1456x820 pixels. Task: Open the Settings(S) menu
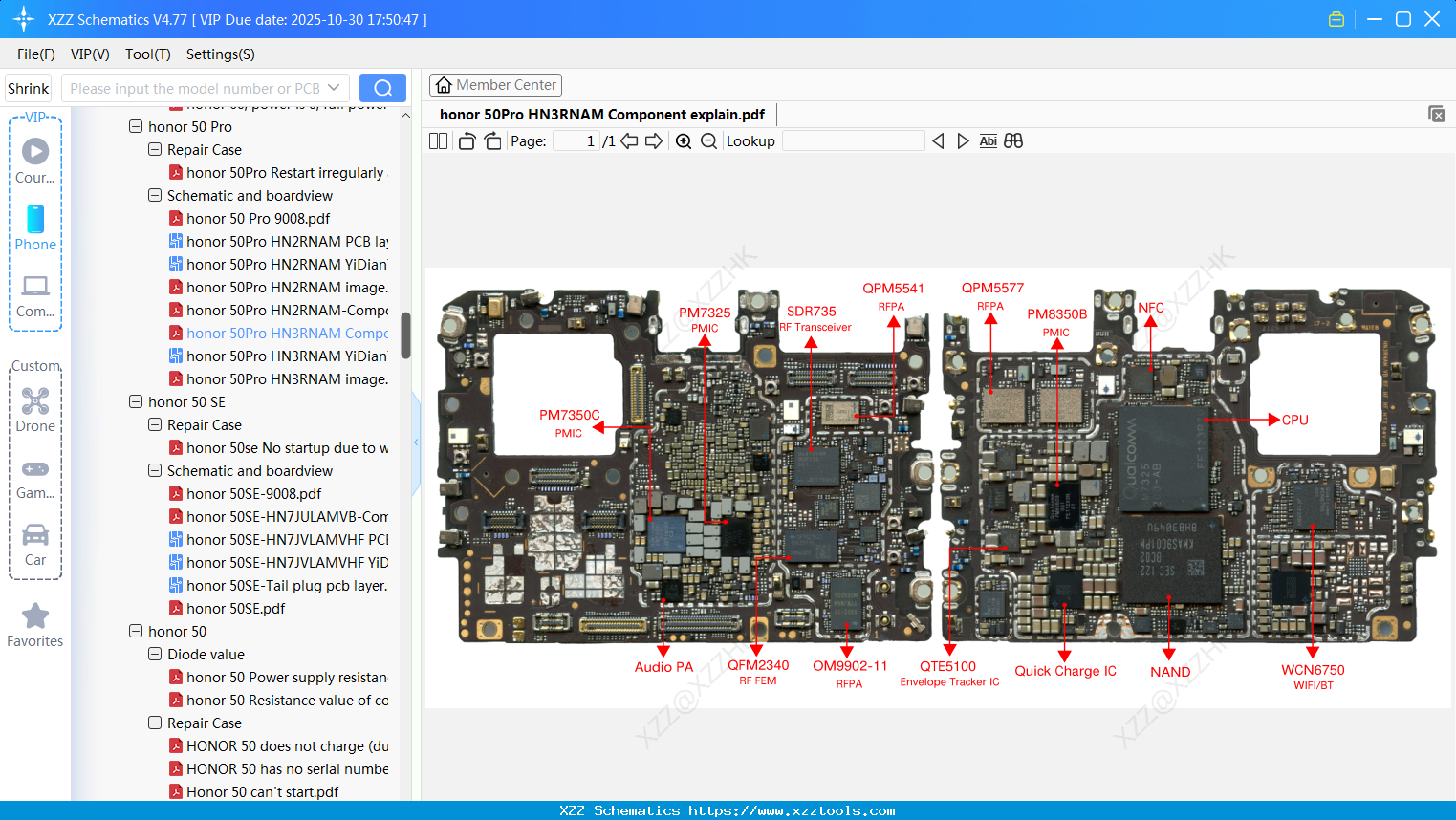tap(221, 54)
